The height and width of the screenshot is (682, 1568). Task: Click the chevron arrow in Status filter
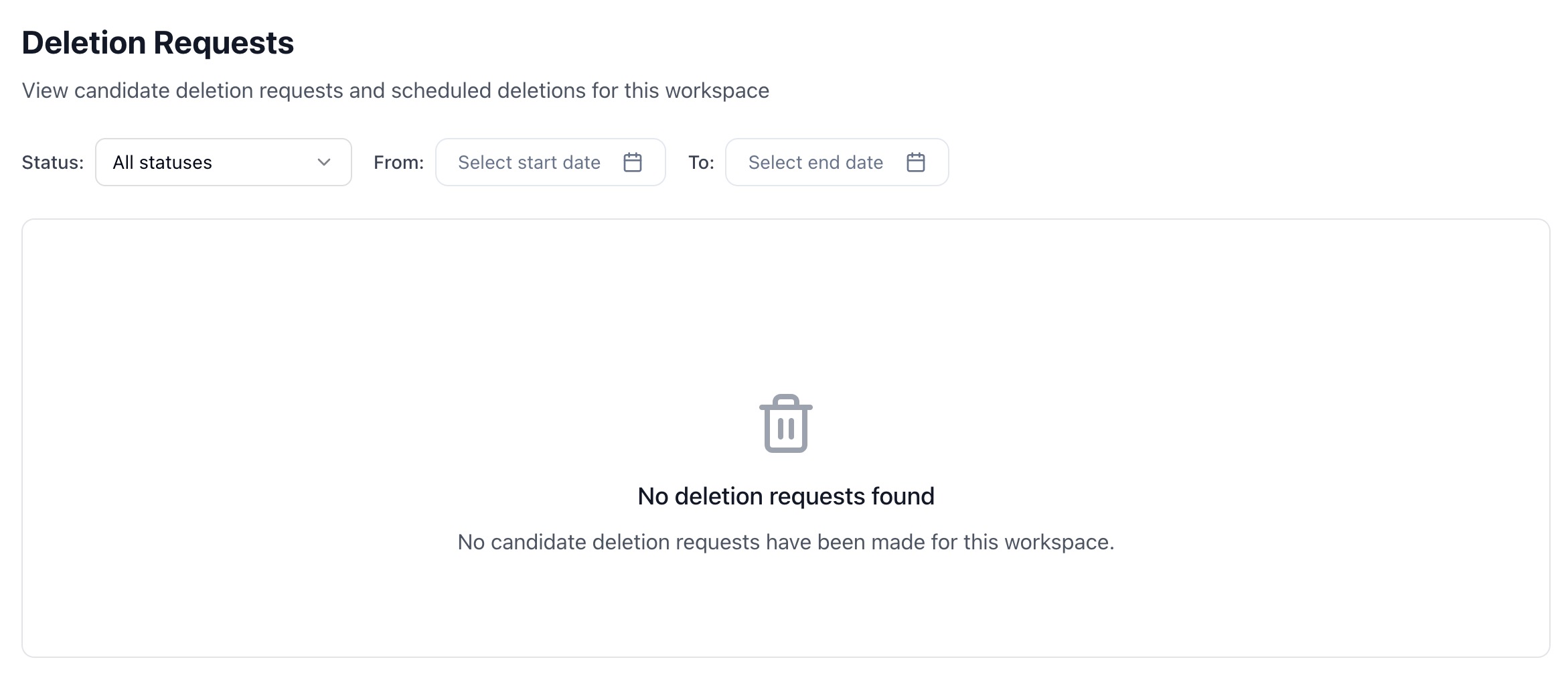324,162
